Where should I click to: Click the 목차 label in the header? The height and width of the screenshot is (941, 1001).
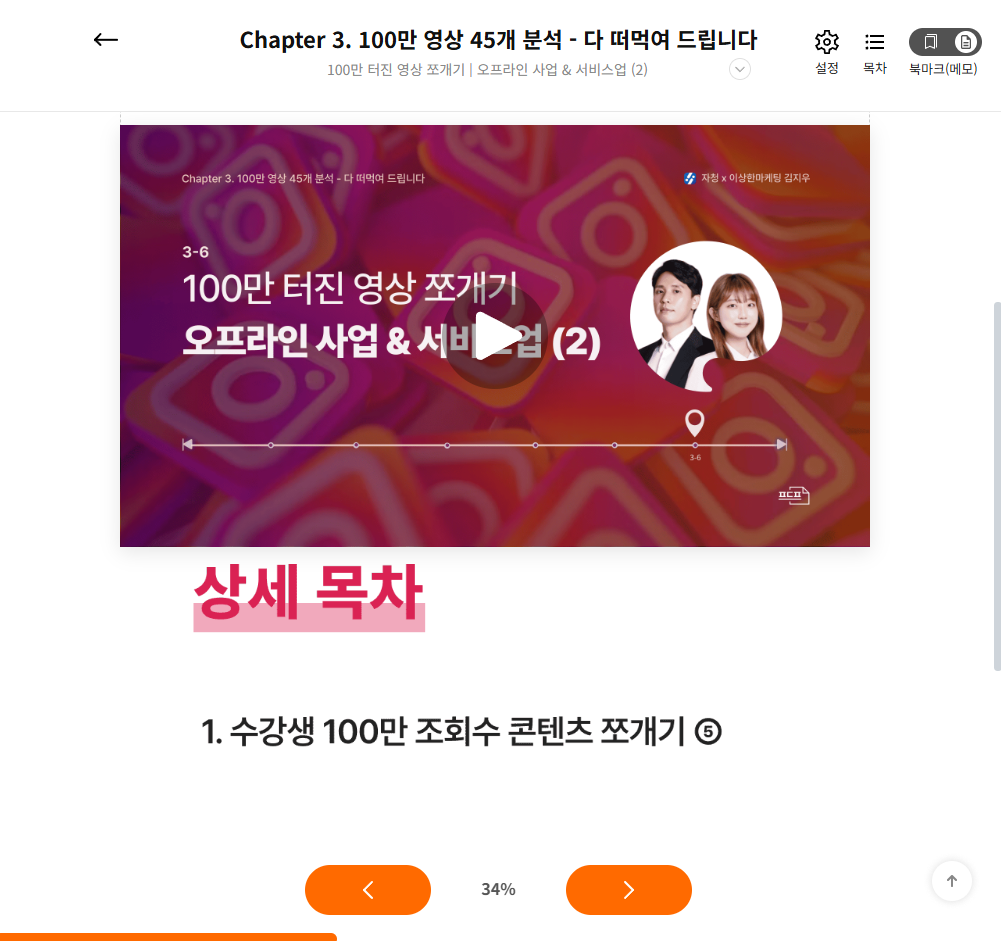(875, 68)
